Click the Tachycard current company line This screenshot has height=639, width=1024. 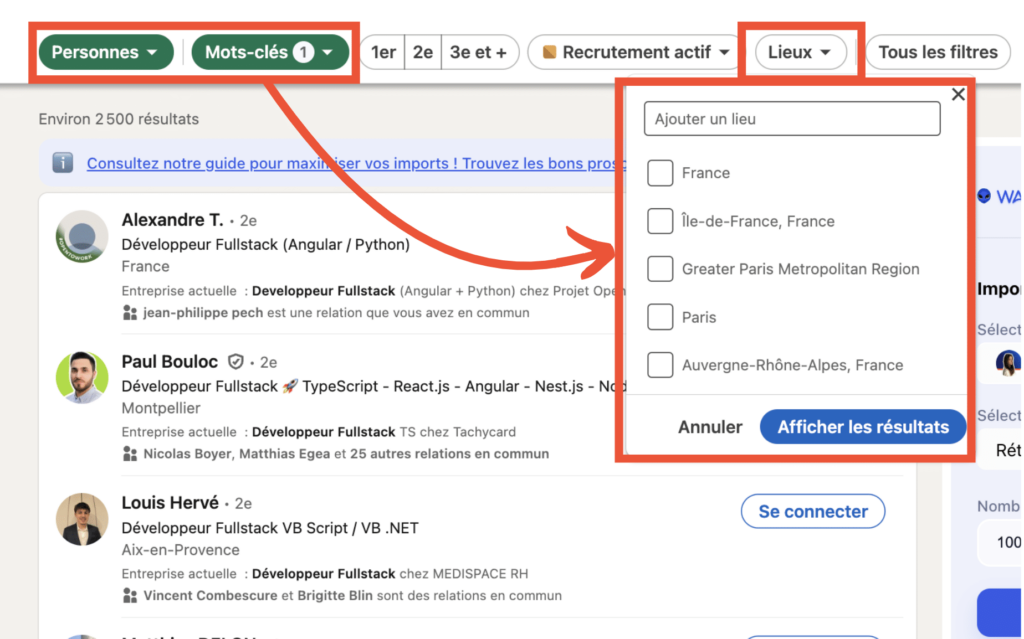click(x=319, y=432)
